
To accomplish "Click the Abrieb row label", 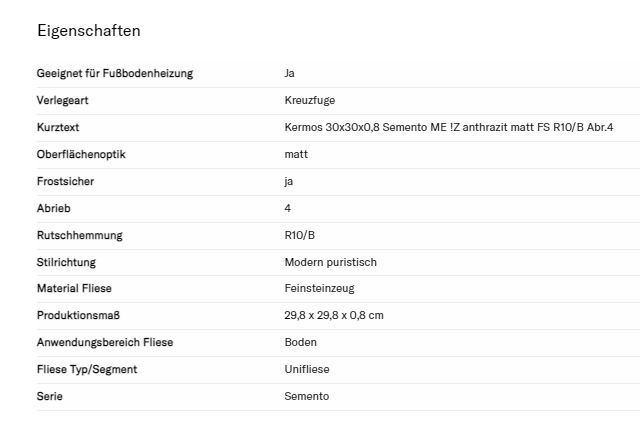I will pyautogui.click(x=54, y=208).
